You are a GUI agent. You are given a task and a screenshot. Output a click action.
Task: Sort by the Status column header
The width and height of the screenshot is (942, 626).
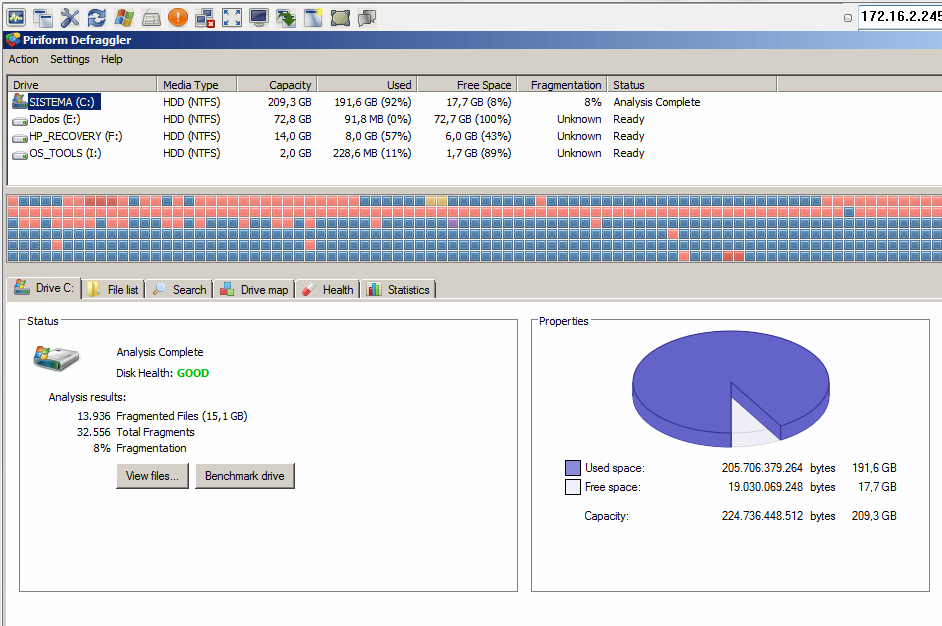point(692,84)
